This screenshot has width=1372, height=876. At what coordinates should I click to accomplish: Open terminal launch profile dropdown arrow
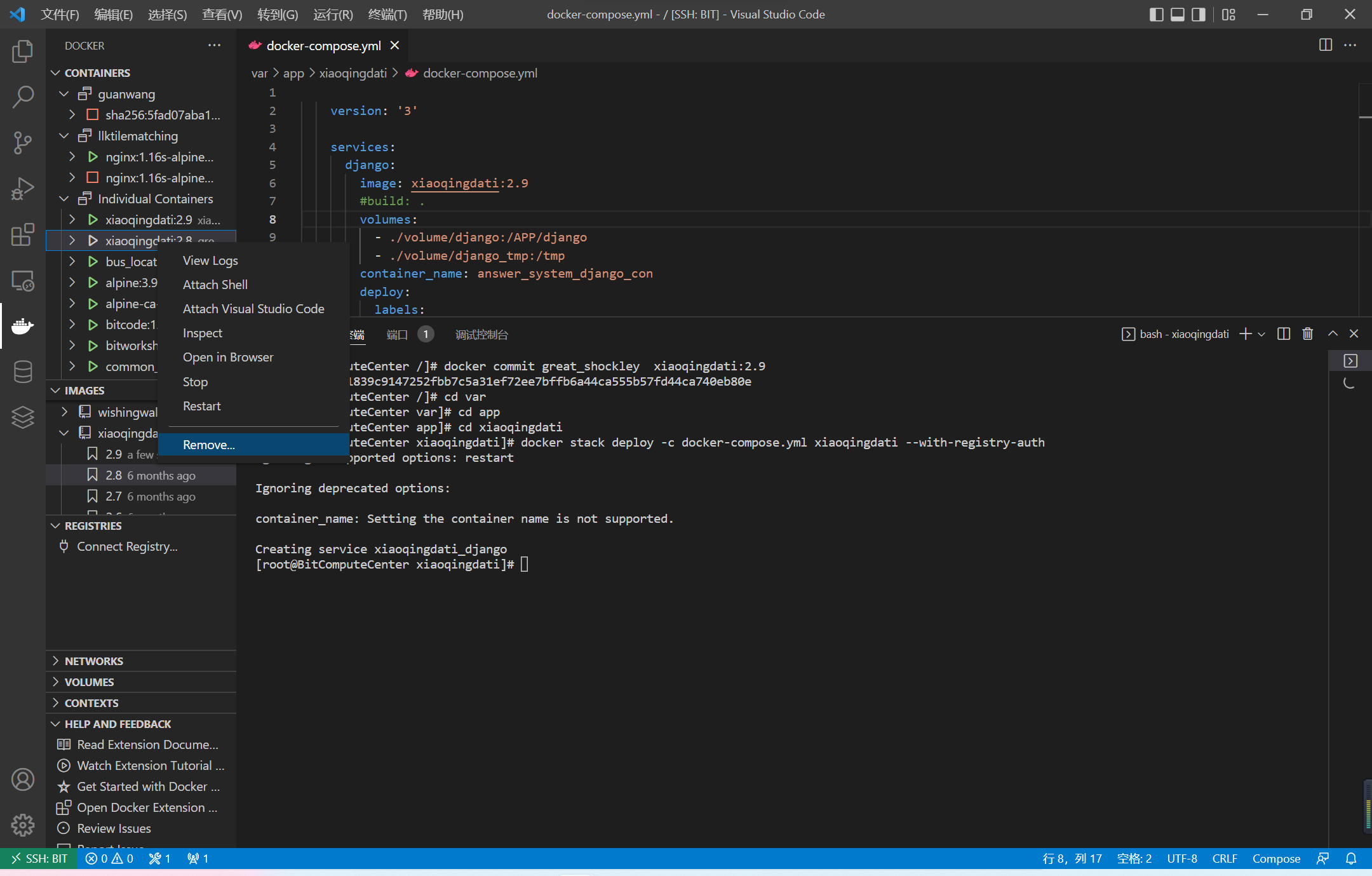point(1261,334)
